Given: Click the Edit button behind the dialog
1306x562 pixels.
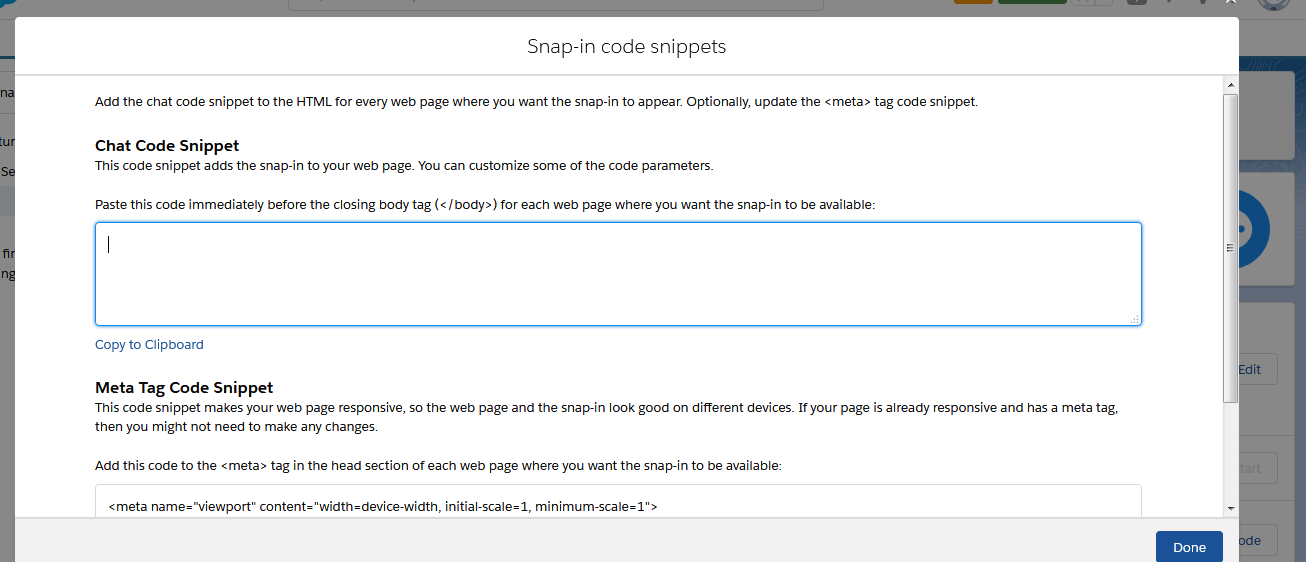Looking at the screenshot, I should [1251, 369].
